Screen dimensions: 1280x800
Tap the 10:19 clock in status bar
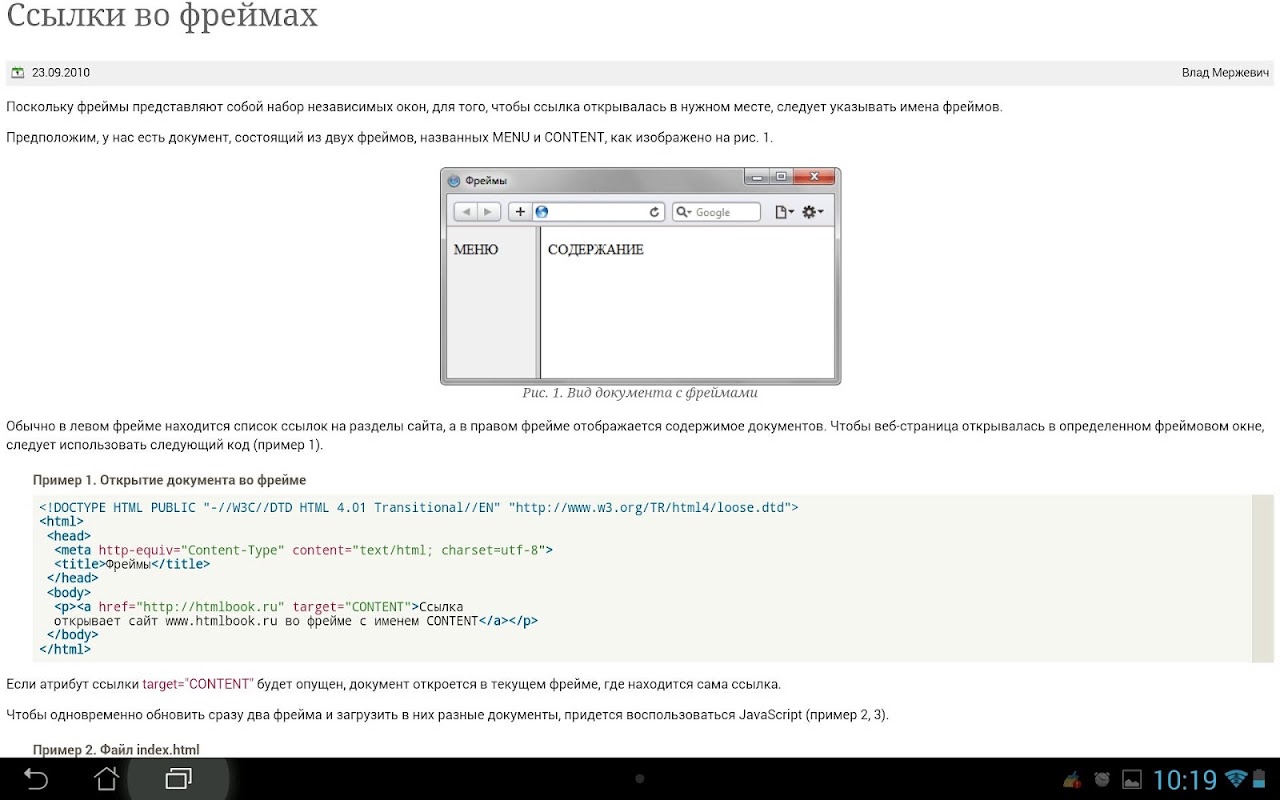coord(1185,779)
